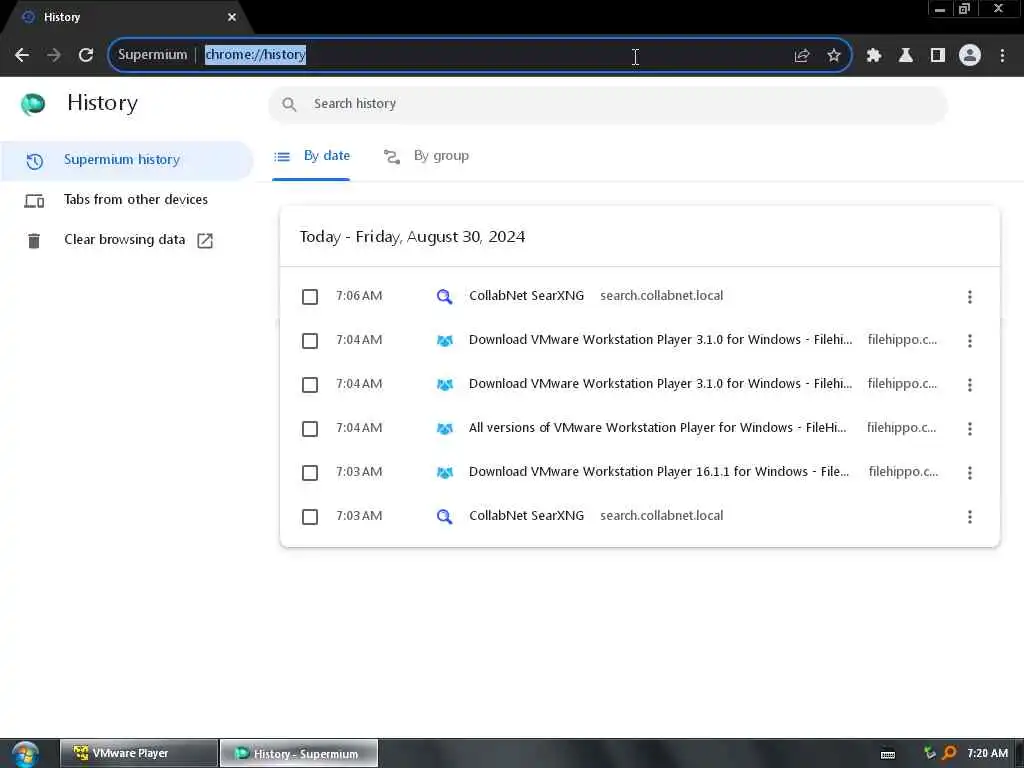Click the keyboard icon in system tray
Viewport: 1024px width, 768px height.
click(888, 754)
